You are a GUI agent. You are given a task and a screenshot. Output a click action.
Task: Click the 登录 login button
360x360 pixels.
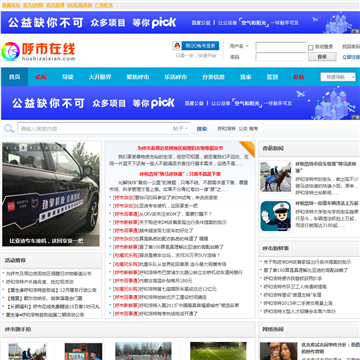tap(322, 57)
